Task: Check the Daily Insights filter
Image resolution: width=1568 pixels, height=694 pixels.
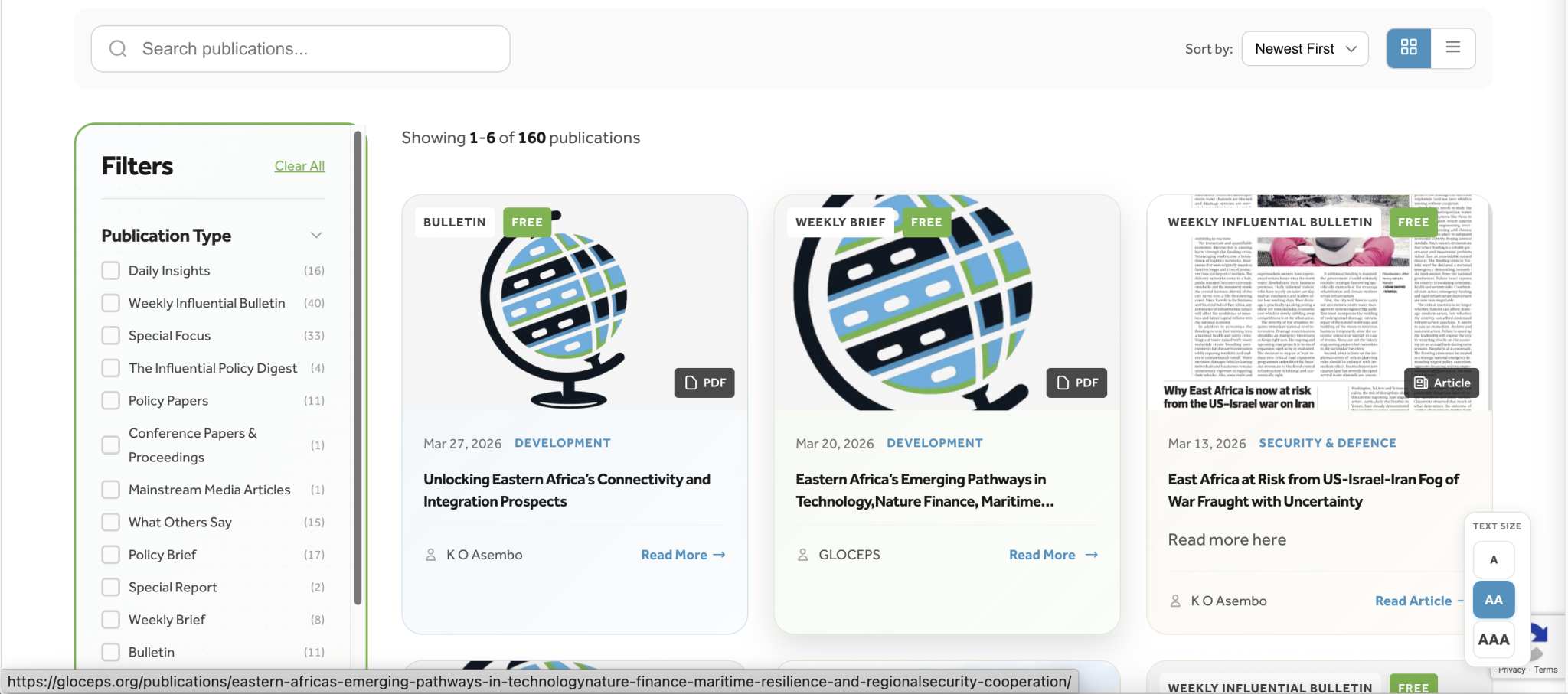Action: (x=111, y=271)
